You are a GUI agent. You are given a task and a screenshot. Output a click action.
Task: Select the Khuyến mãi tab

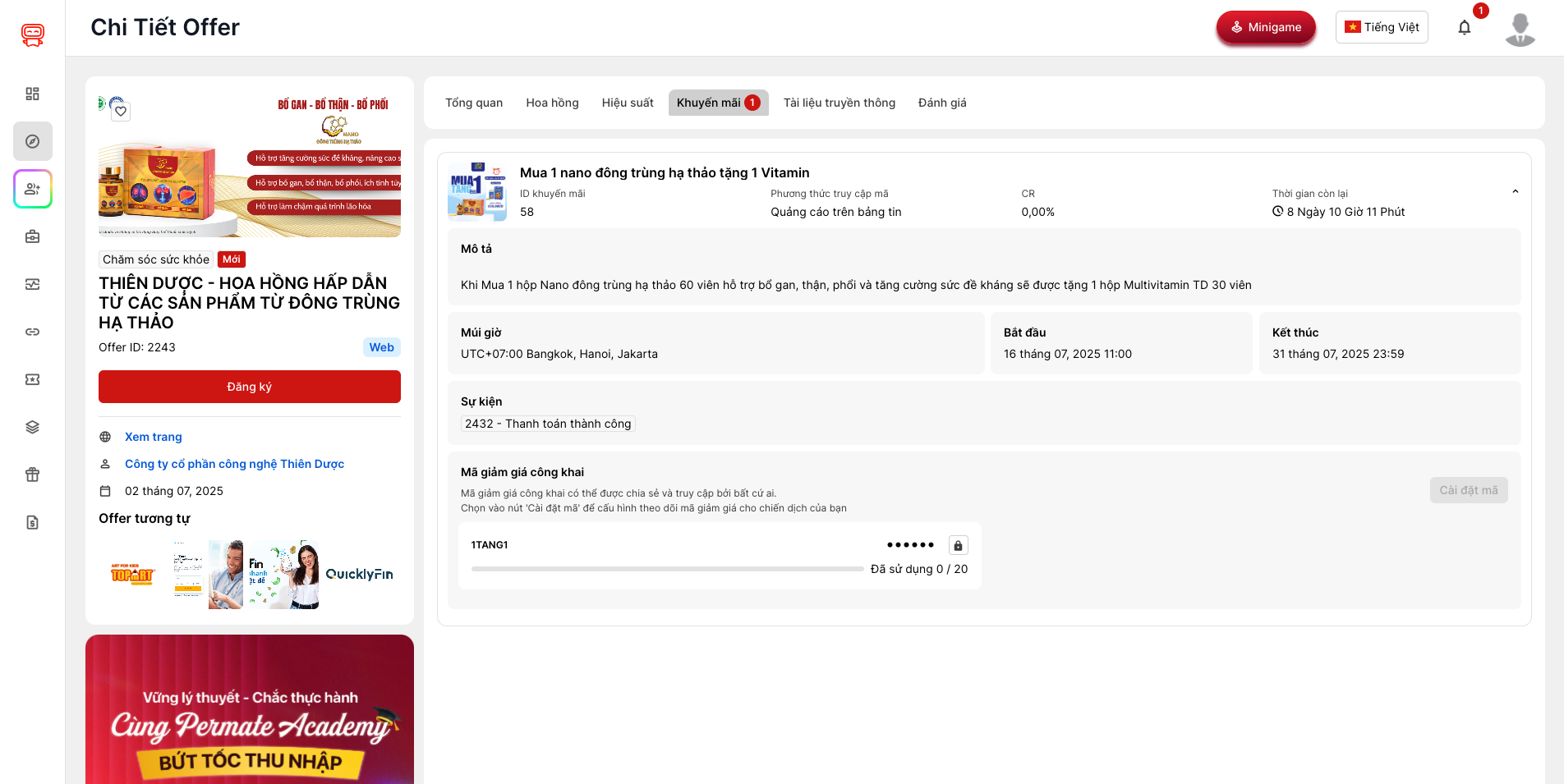point(718,103)
